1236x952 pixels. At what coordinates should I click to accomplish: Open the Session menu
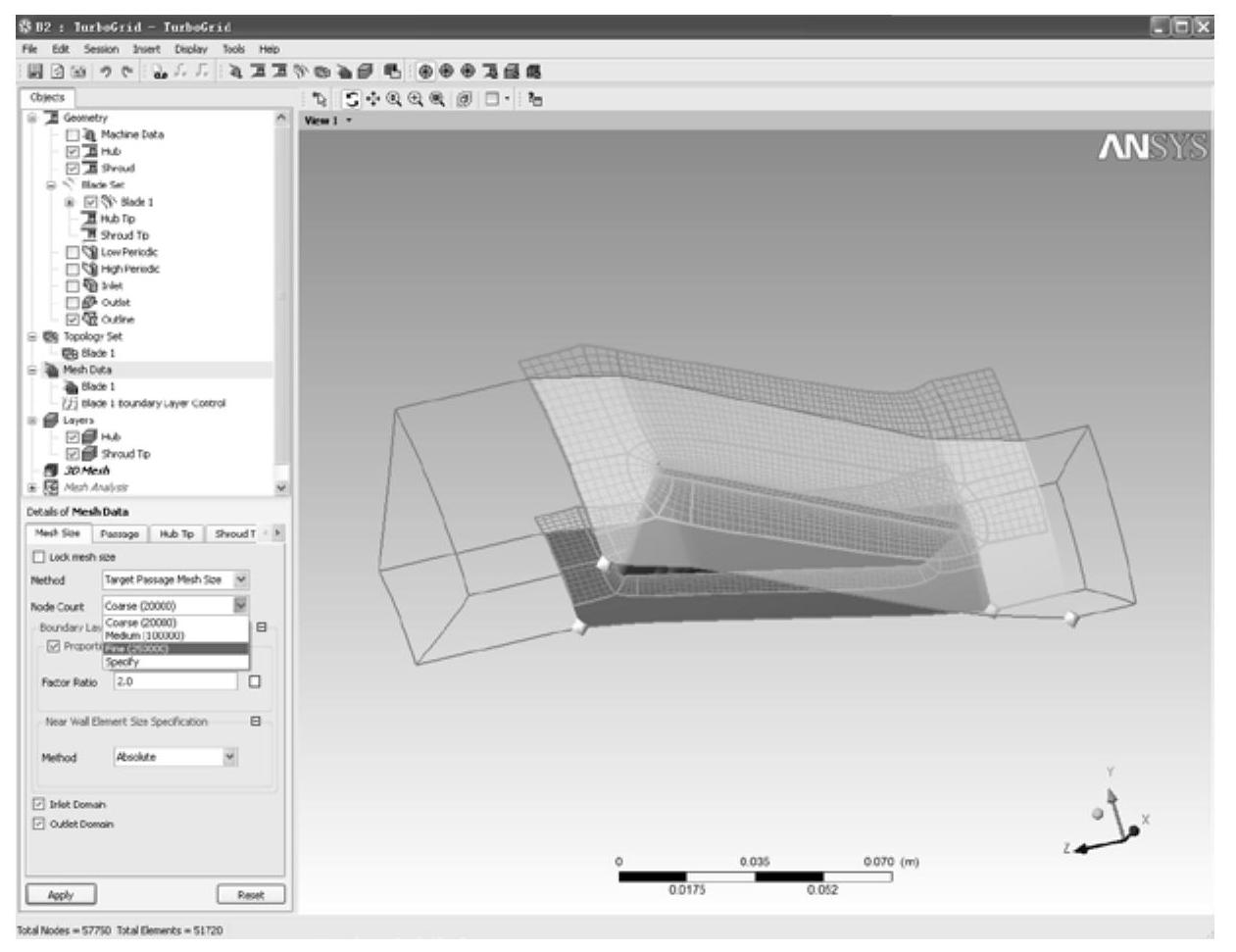(x=100, y=49)
